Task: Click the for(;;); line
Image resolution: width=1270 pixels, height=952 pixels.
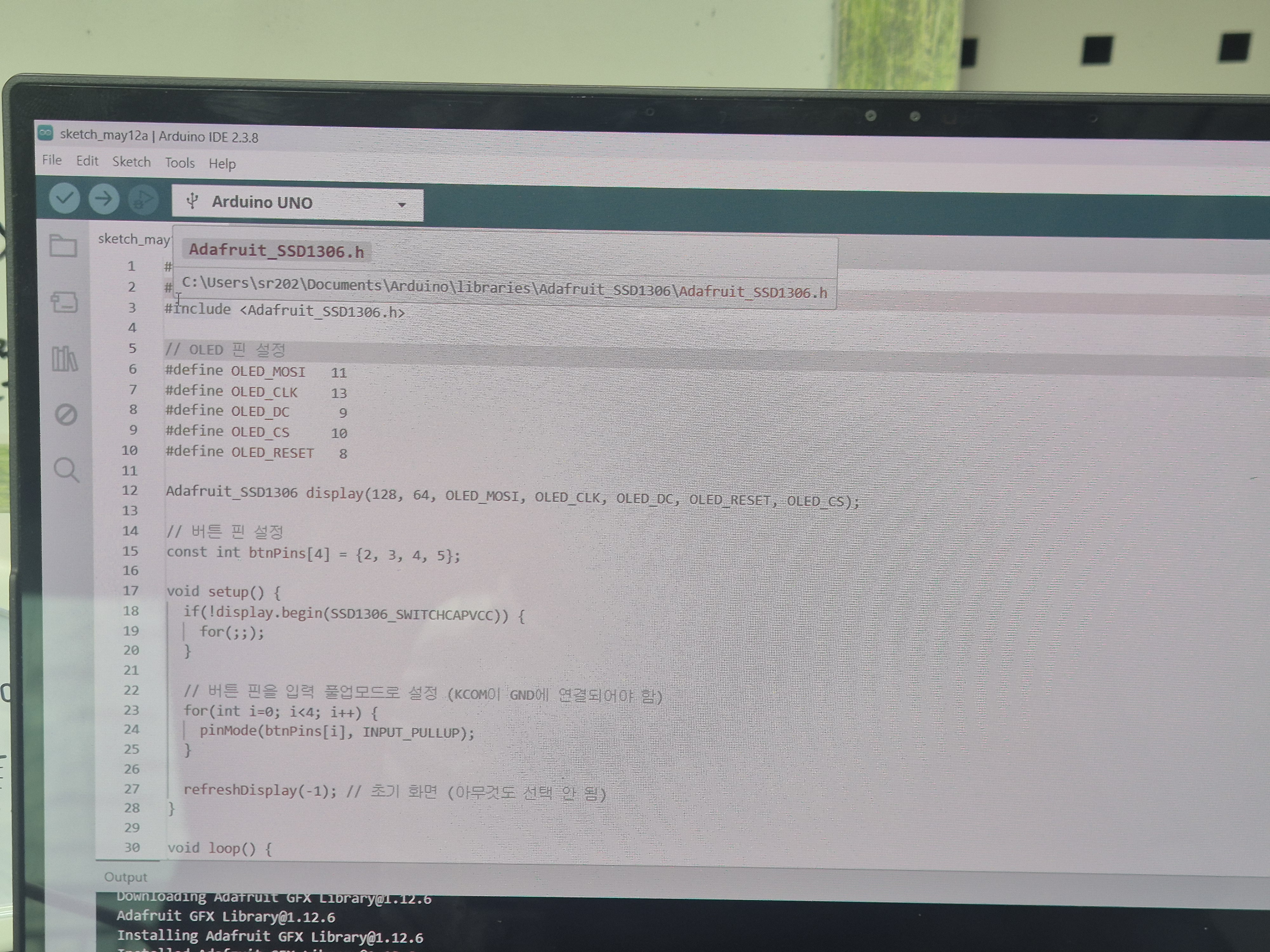Action: [232, 632]
